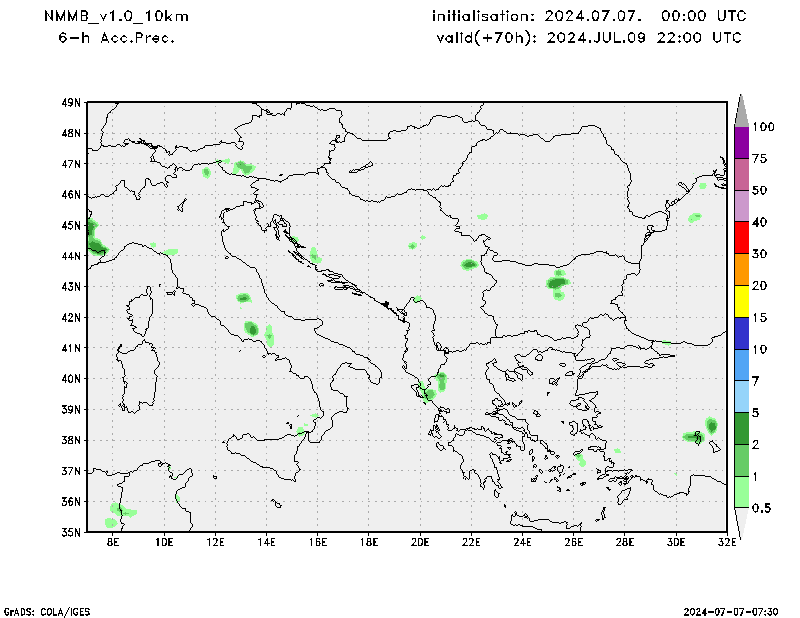Click the valid(+70h) forecast time text
Screen dimensions: 800x618
[x=588, y=38]
